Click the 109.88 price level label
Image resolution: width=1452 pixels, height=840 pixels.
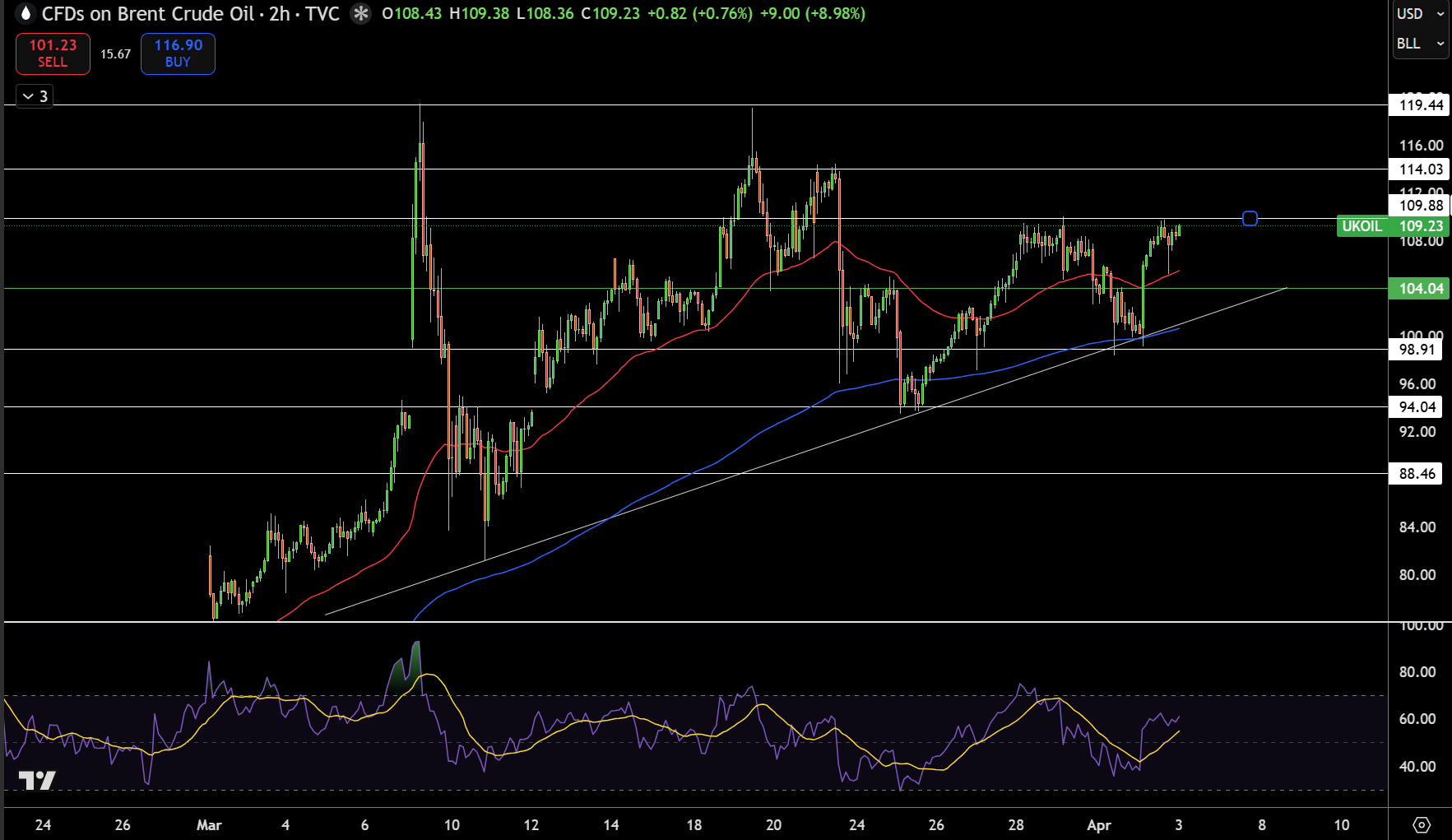[1421, 205]
